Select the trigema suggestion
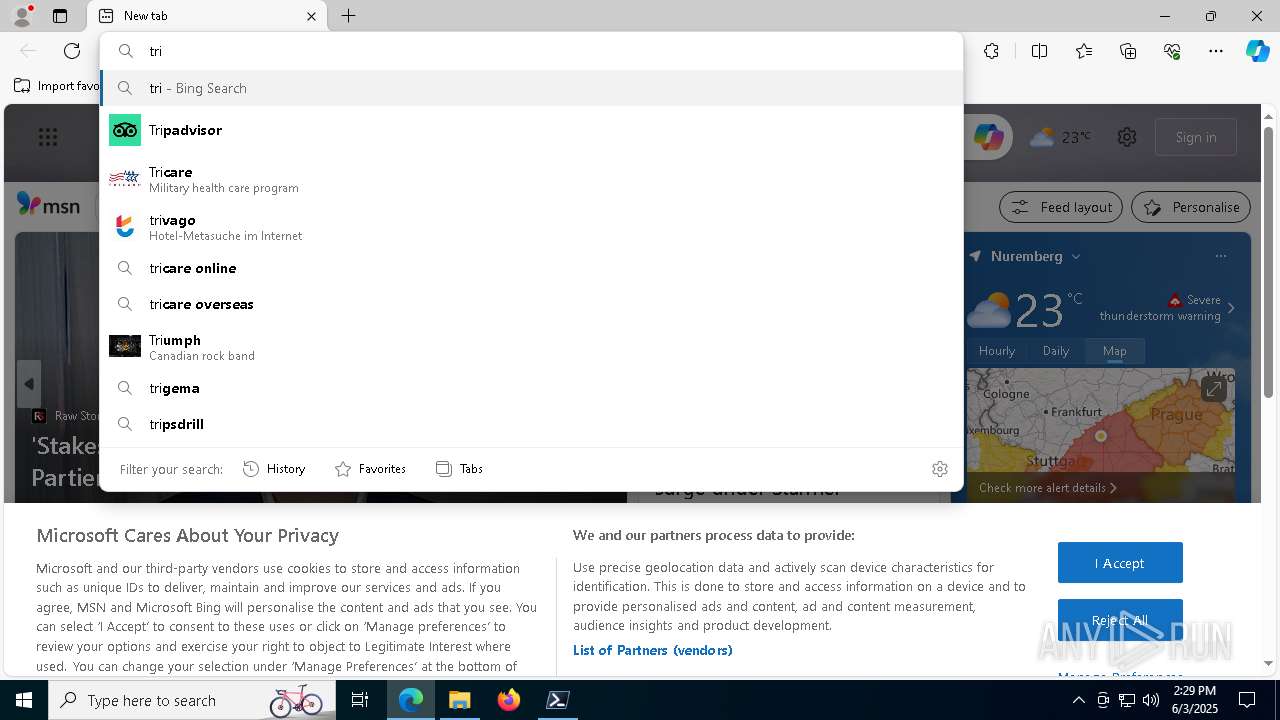Screen dimensions: 1280x720 [531, 388]
